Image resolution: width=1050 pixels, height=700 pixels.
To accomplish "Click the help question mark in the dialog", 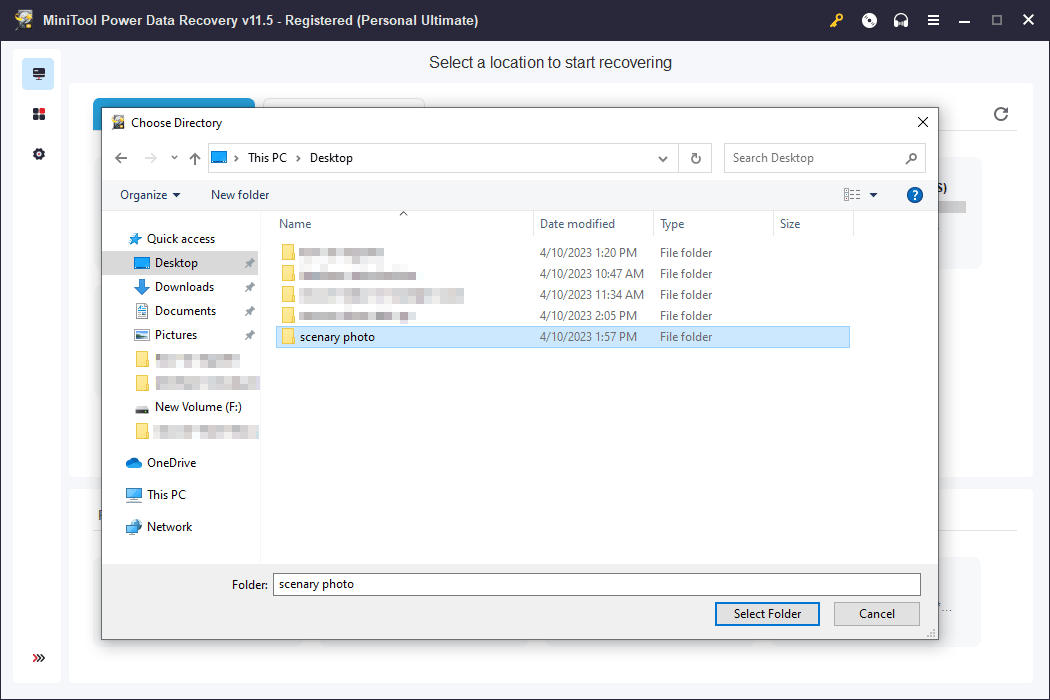I will 914,195.
